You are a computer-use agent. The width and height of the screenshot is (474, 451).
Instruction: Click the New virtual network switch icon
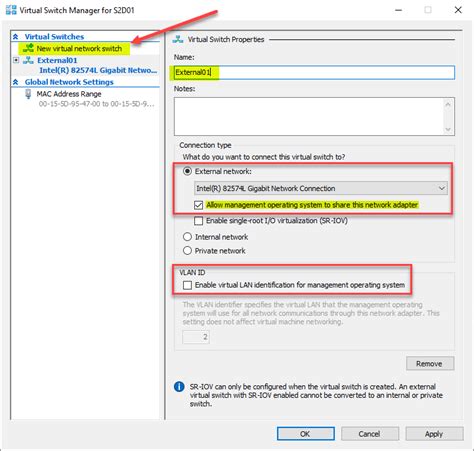point(29,48)
